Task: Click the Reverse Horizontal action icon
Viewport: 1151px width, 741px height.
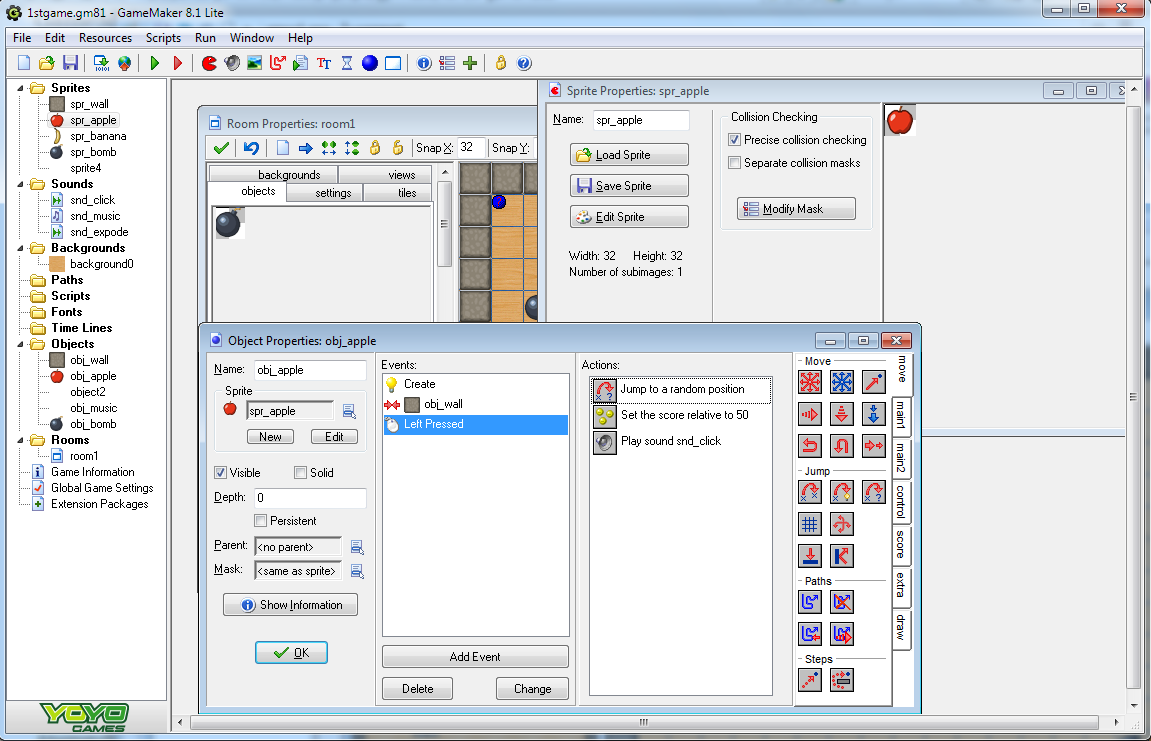Action: (x=810, y=446)
